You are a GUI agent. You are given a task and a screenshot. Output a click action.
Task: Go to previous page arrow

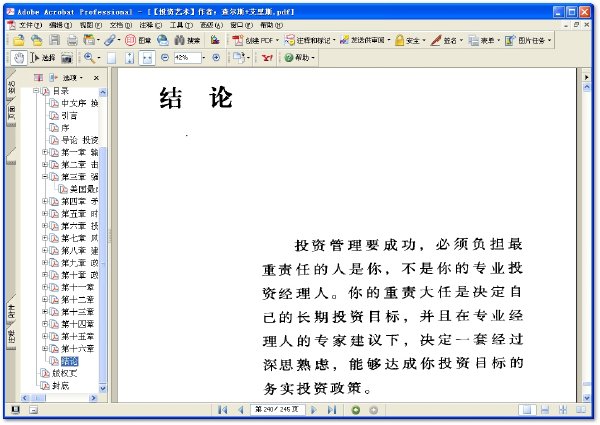241,410
